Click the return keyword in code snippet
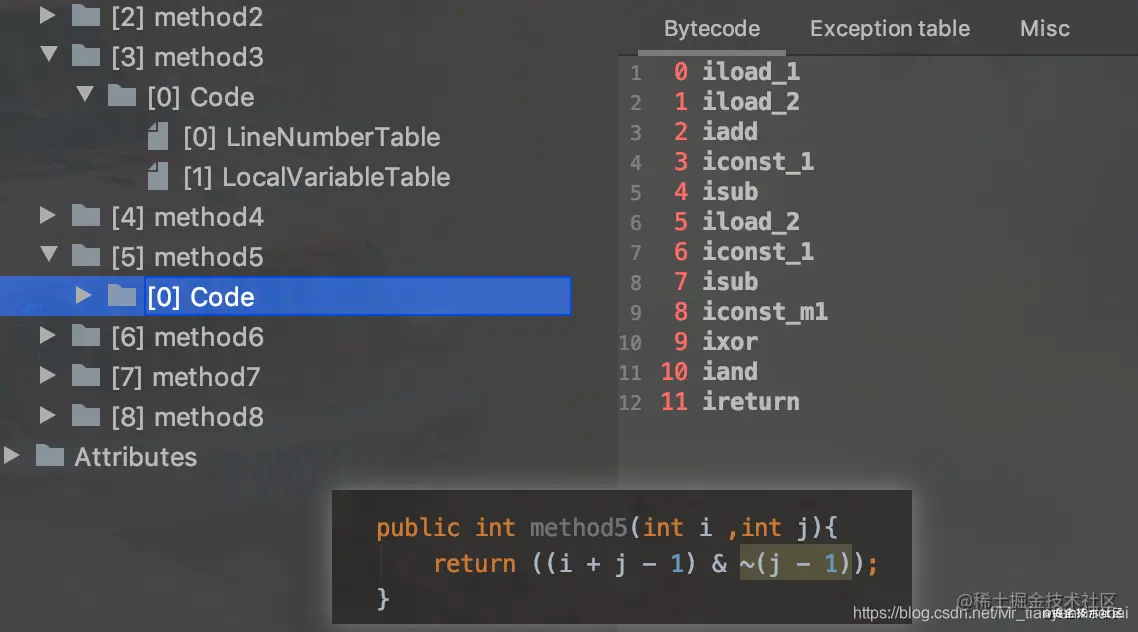Viewport: 1138px width, 632px height. click(475, 564)
